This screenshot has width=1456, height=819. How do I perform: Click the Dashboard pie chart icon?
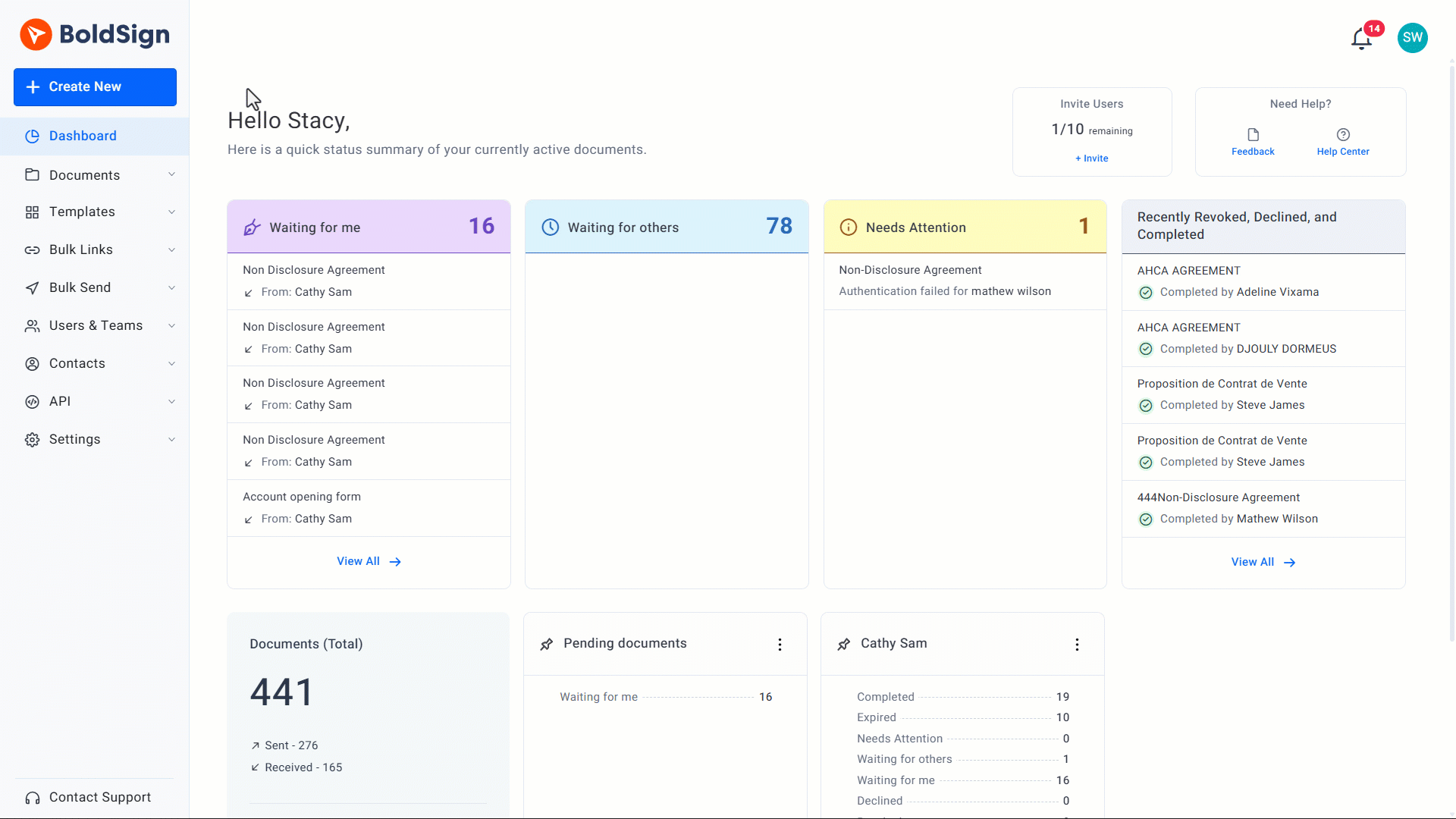coord(32,136)
